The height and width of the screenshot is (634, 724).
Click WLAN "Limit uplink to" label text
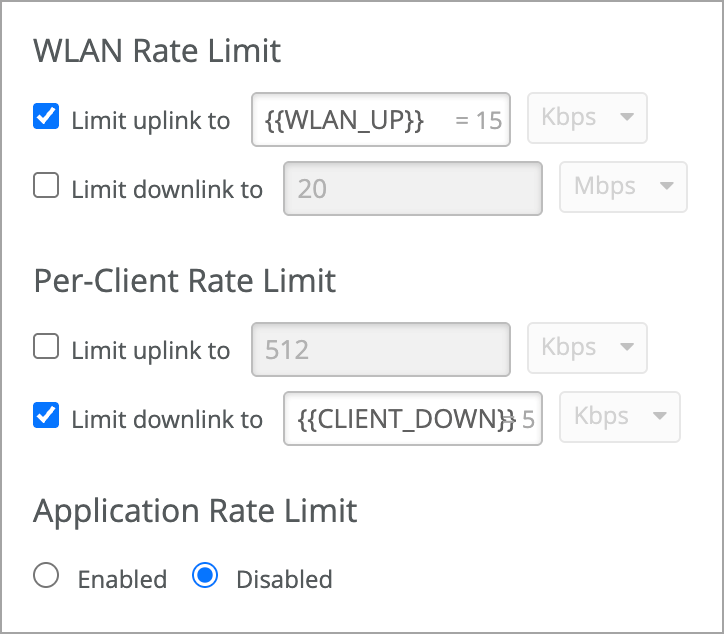pos(150,121)
